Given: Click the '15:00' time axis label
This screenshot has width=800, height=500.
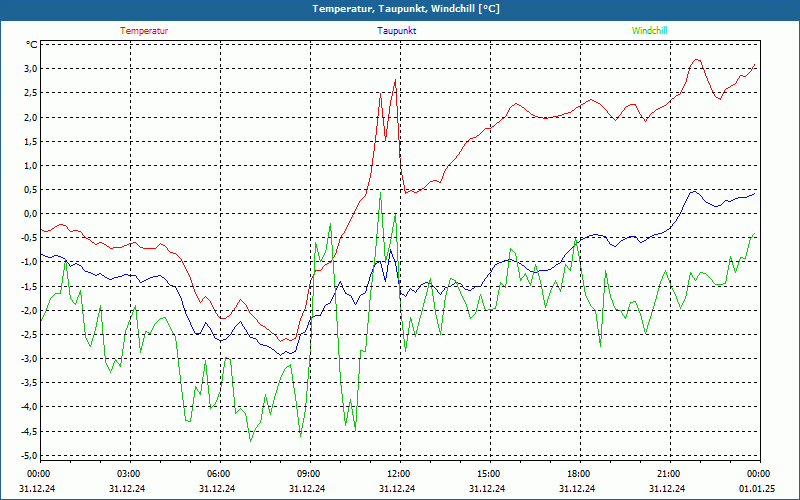Looking at the screenshot, I should point(488,474).
